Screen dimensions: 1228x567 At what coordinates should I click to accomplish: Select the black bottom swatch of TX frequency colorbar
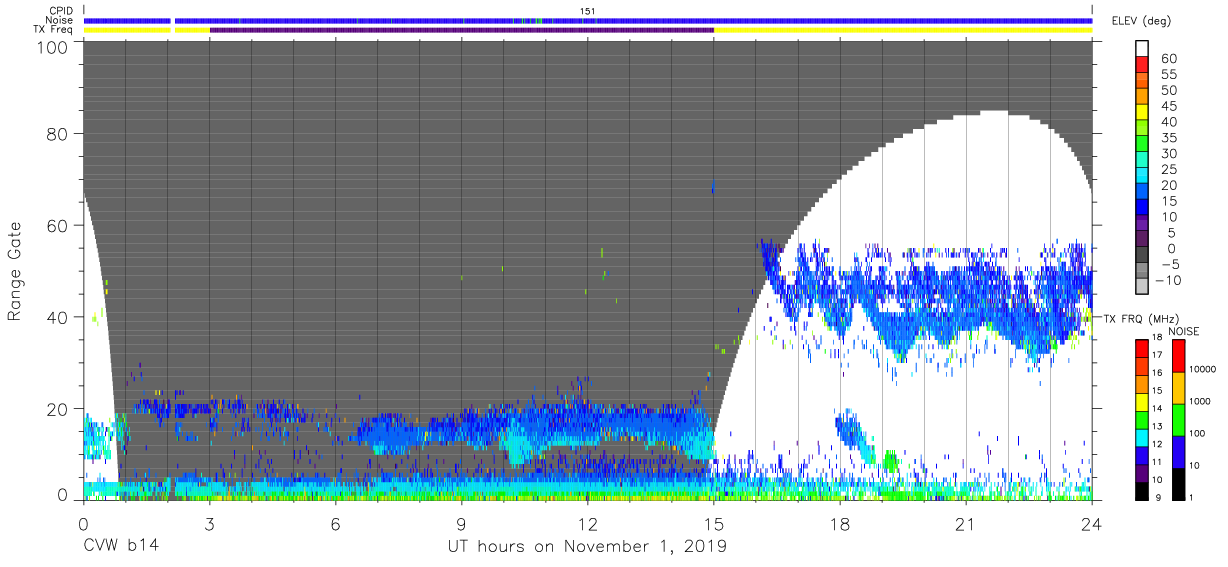[x=1143, y=489]
